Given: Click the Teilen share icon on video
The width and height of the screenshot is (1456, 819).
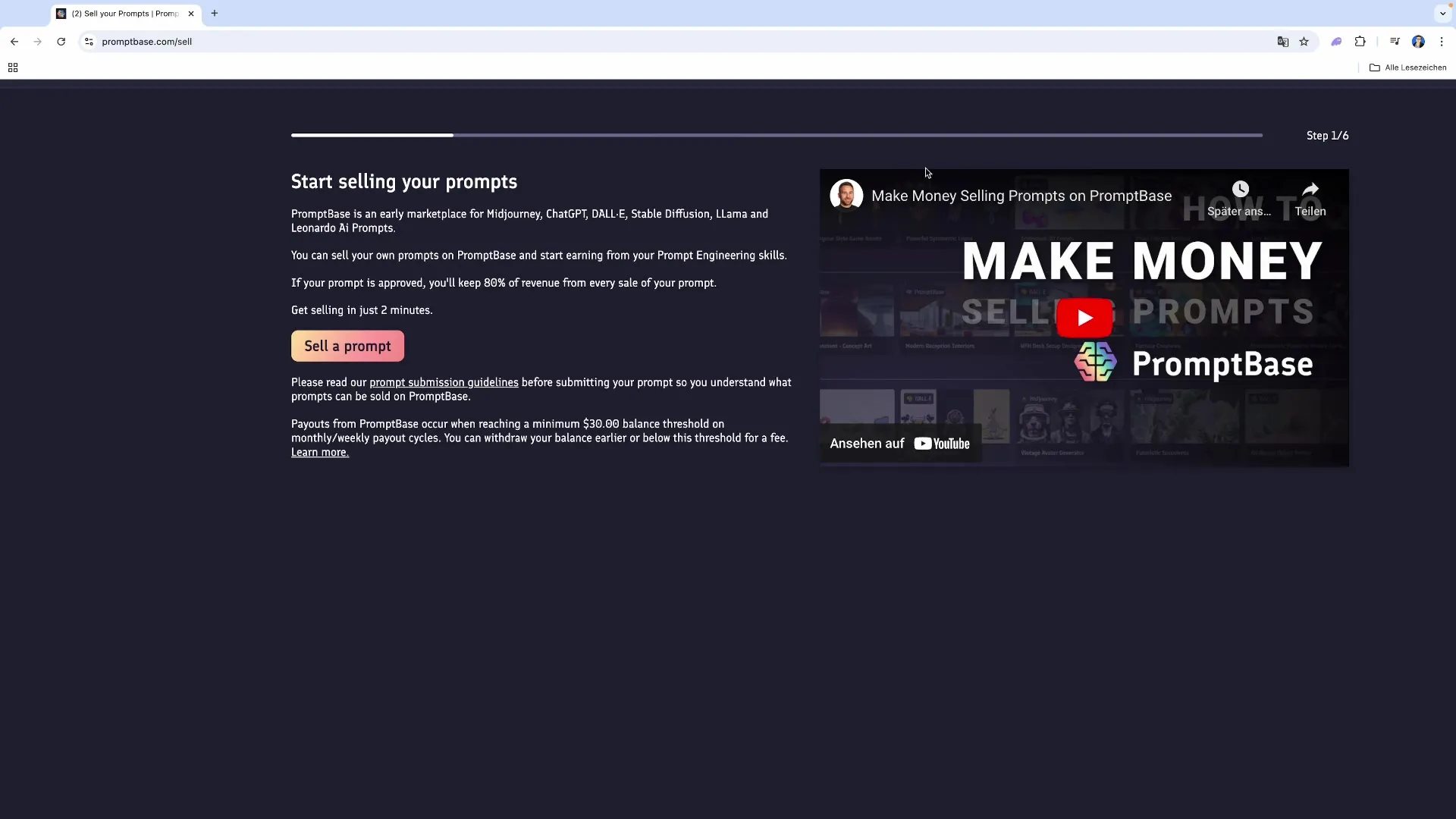Looking at the screenshot, I should pyautogui.click(x=1310, y=190).
